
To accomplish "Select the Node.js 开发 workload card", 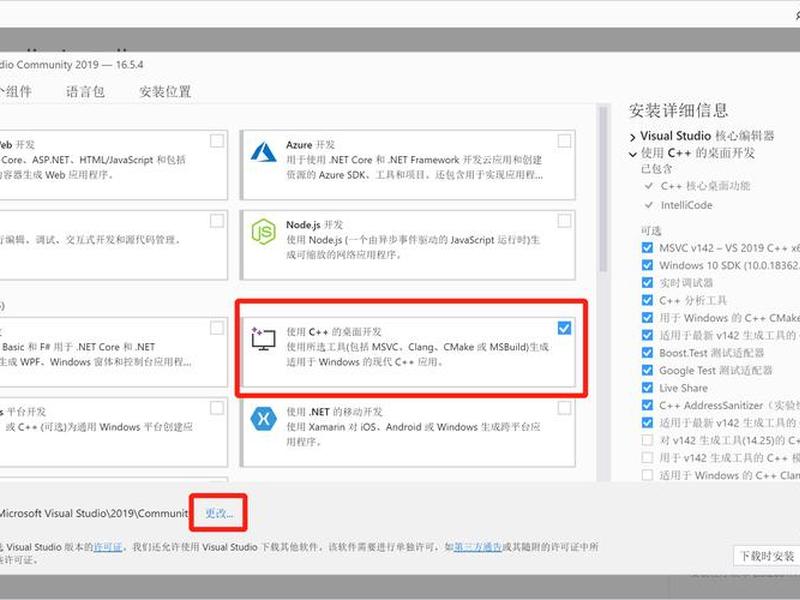I will [x=409, y=245].
